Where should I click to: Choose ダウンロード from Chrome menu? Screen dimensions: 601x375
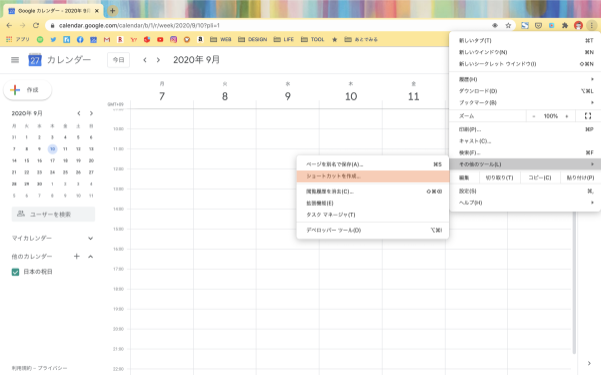[x=525, y=91]
